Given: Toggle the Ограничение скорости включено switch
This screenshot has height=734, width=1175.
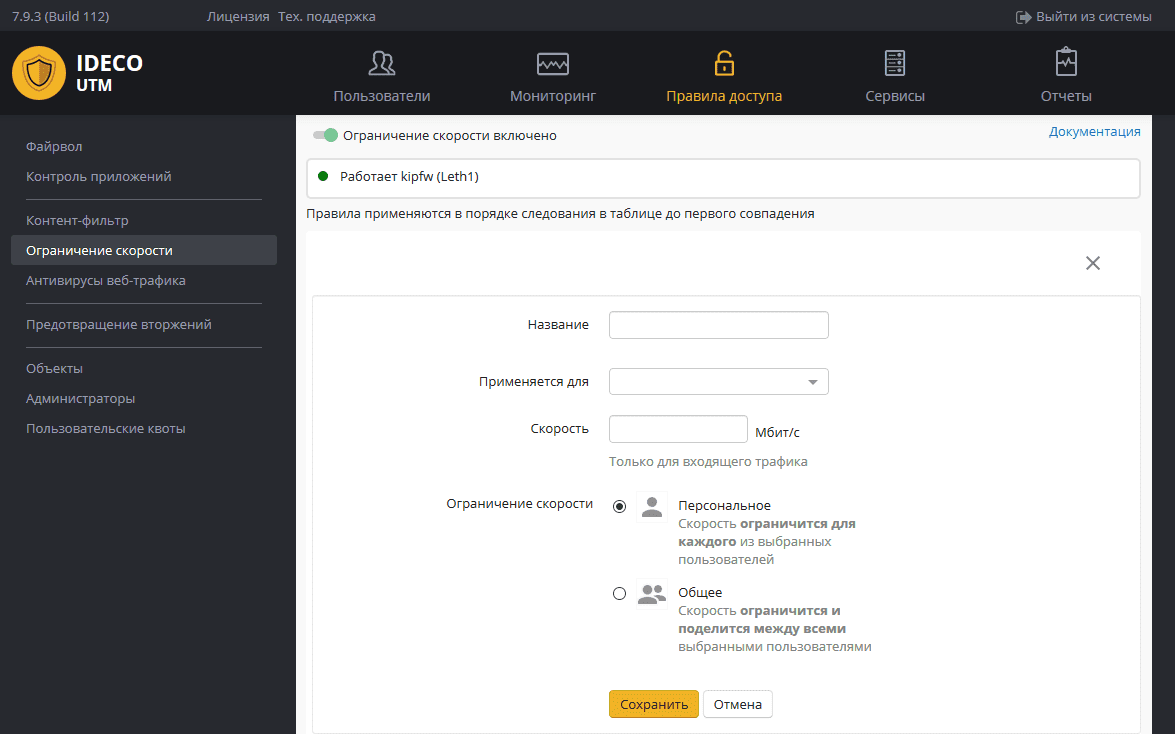Looking at the screenshot, I should (x=325, y=135).
